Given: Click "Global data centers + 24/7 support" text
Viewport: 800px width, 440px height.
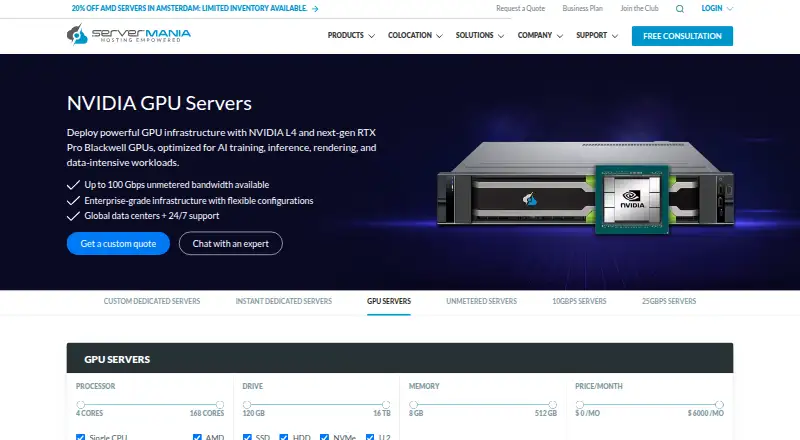Looking at the screenshot, I should [x=152, y=216].
